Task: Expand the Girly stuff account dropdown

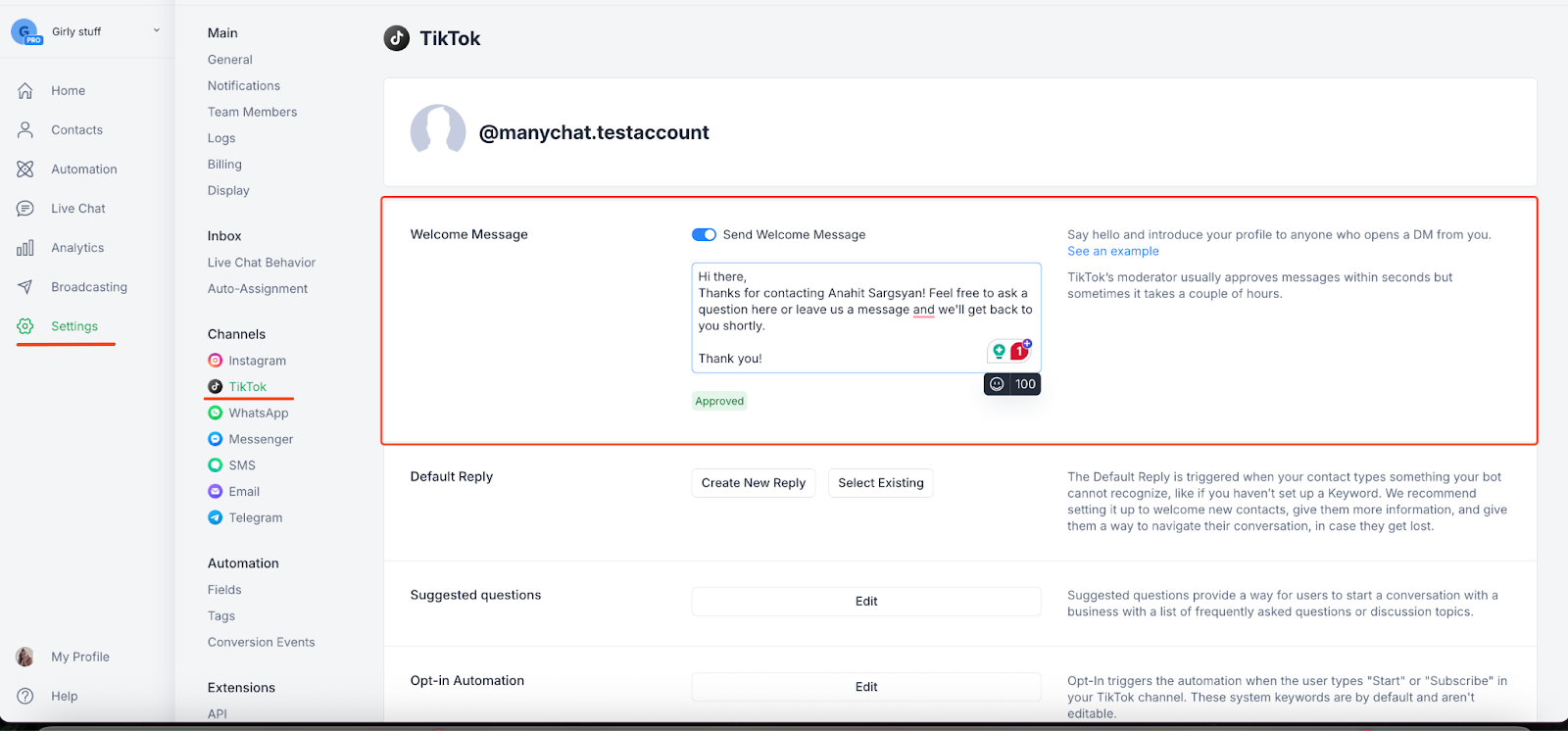Action: (156, 30)
